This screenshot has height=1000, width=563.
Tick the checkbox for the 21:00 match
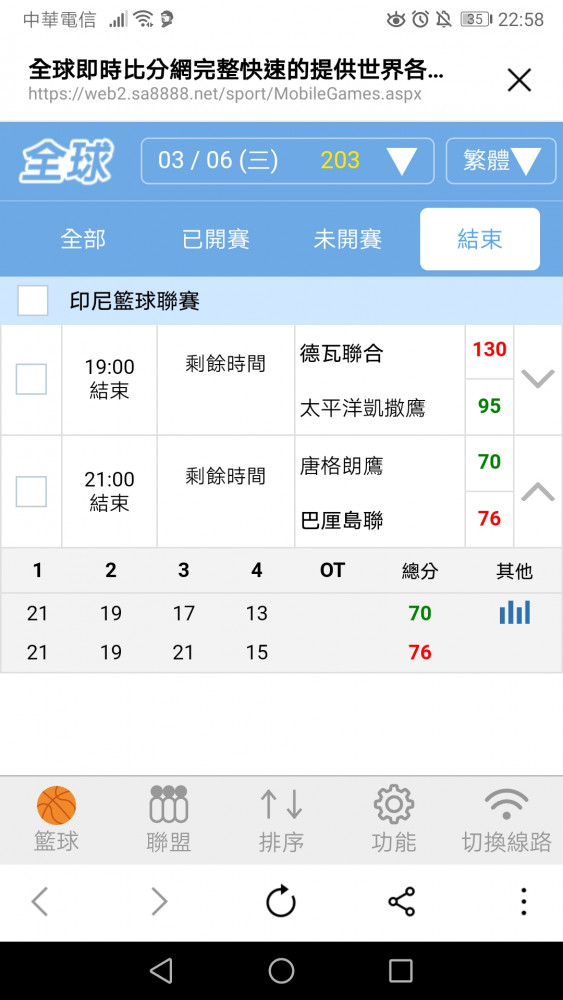click(31, 492)
